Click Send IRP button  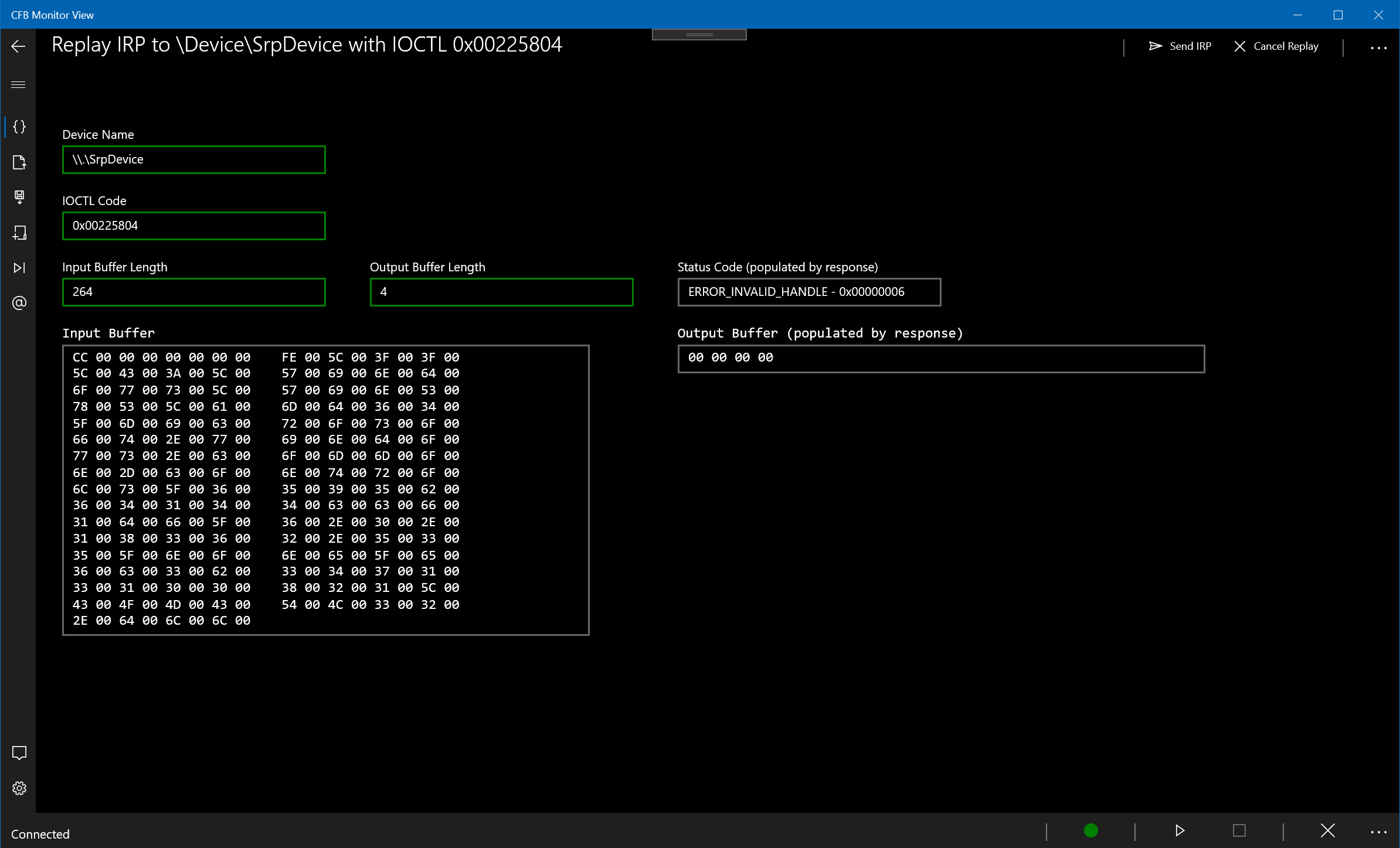(1180, 46)
